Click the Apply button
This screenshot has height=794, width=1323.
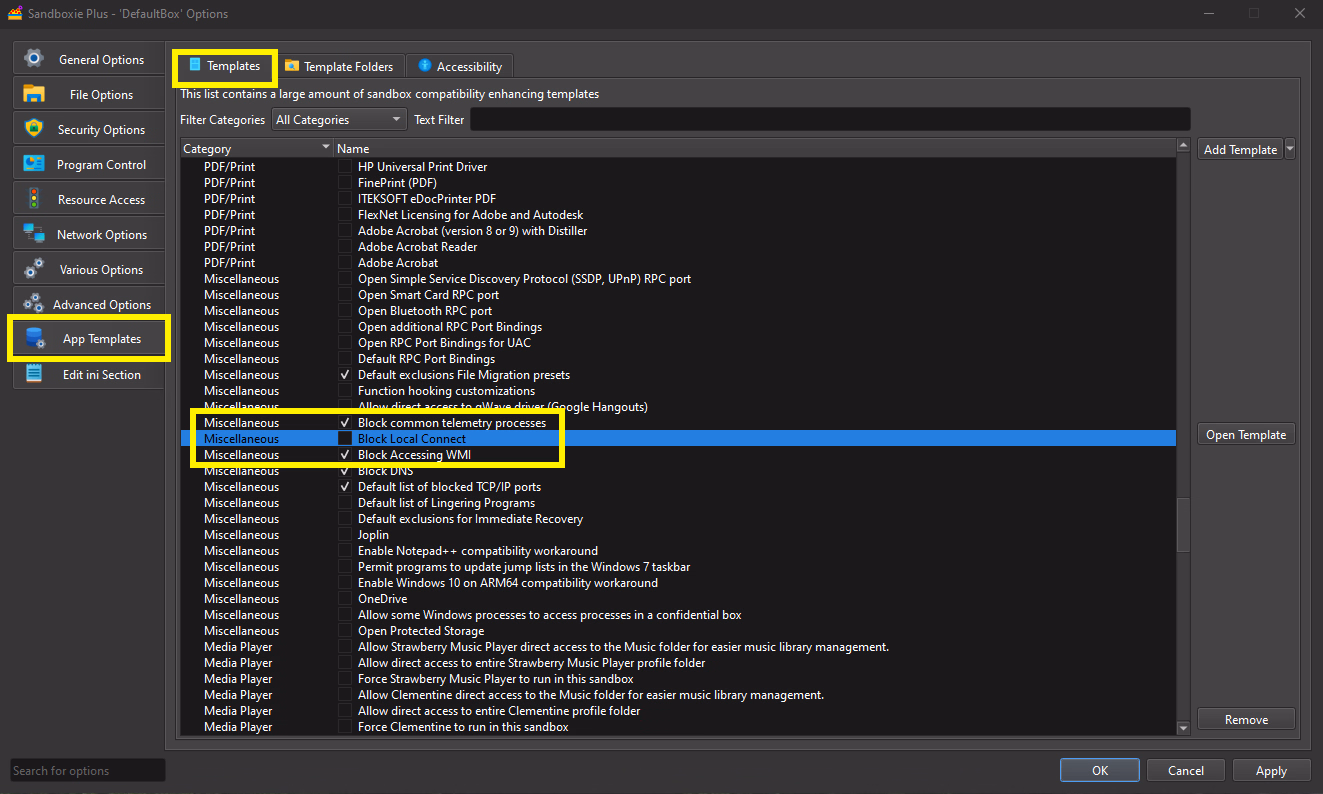click(1271, 771)
